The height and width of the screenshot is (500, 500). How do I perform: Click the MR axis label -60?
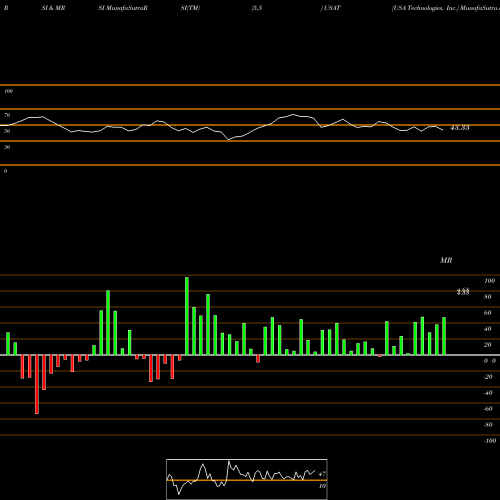(x=488, y=409)
